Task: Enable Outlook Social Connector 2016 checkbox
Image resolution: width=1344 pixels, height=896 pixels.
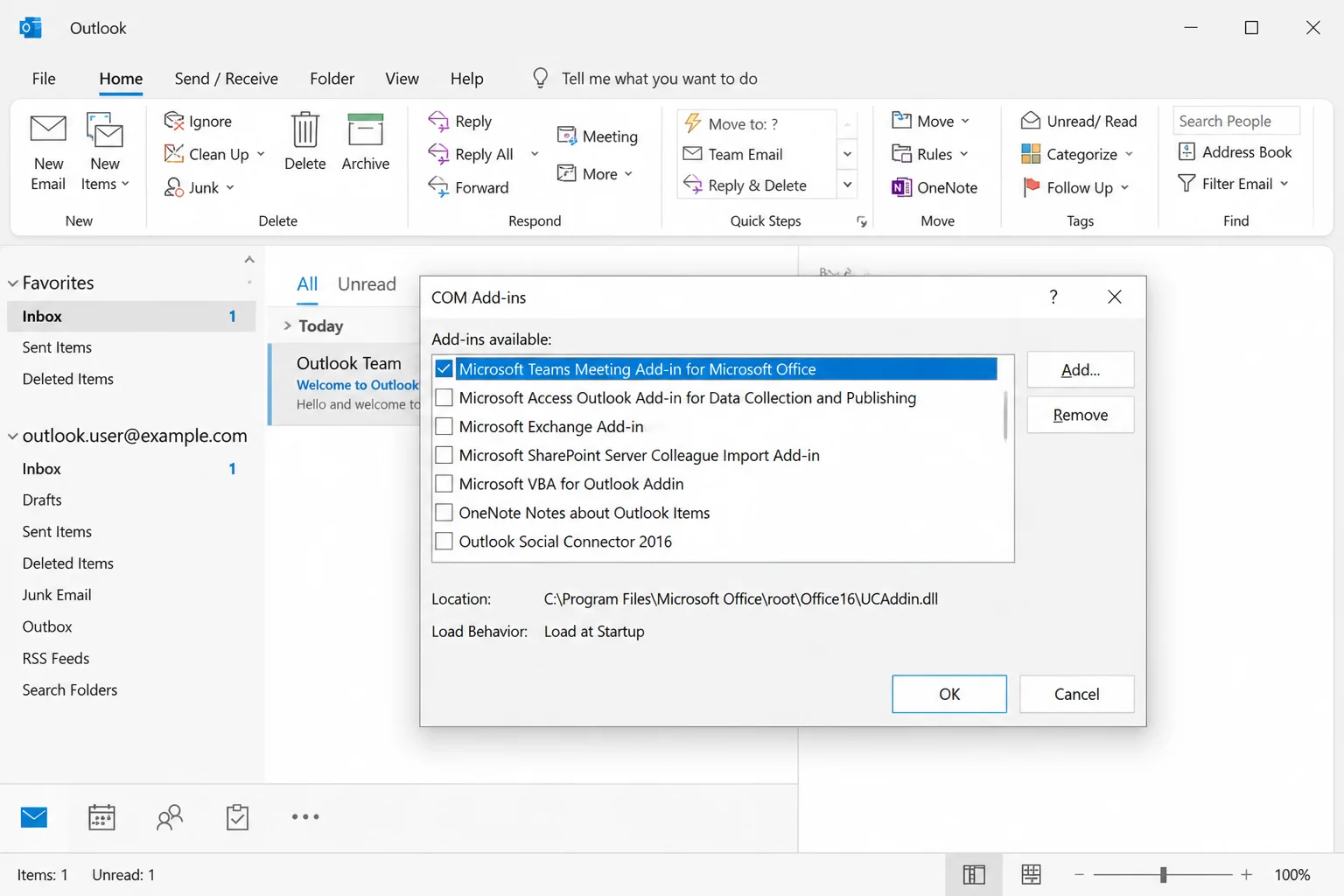Action: pyautogui.click(x=444, y=542)
